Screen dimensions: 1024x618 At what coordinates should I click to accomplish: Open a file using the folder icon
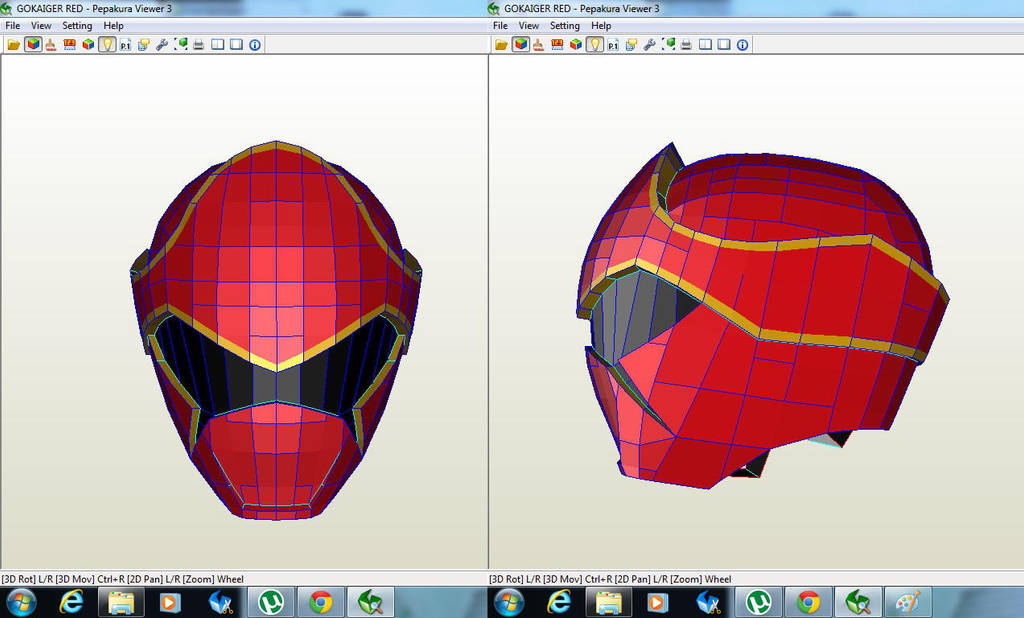click(x=12, y=44)
